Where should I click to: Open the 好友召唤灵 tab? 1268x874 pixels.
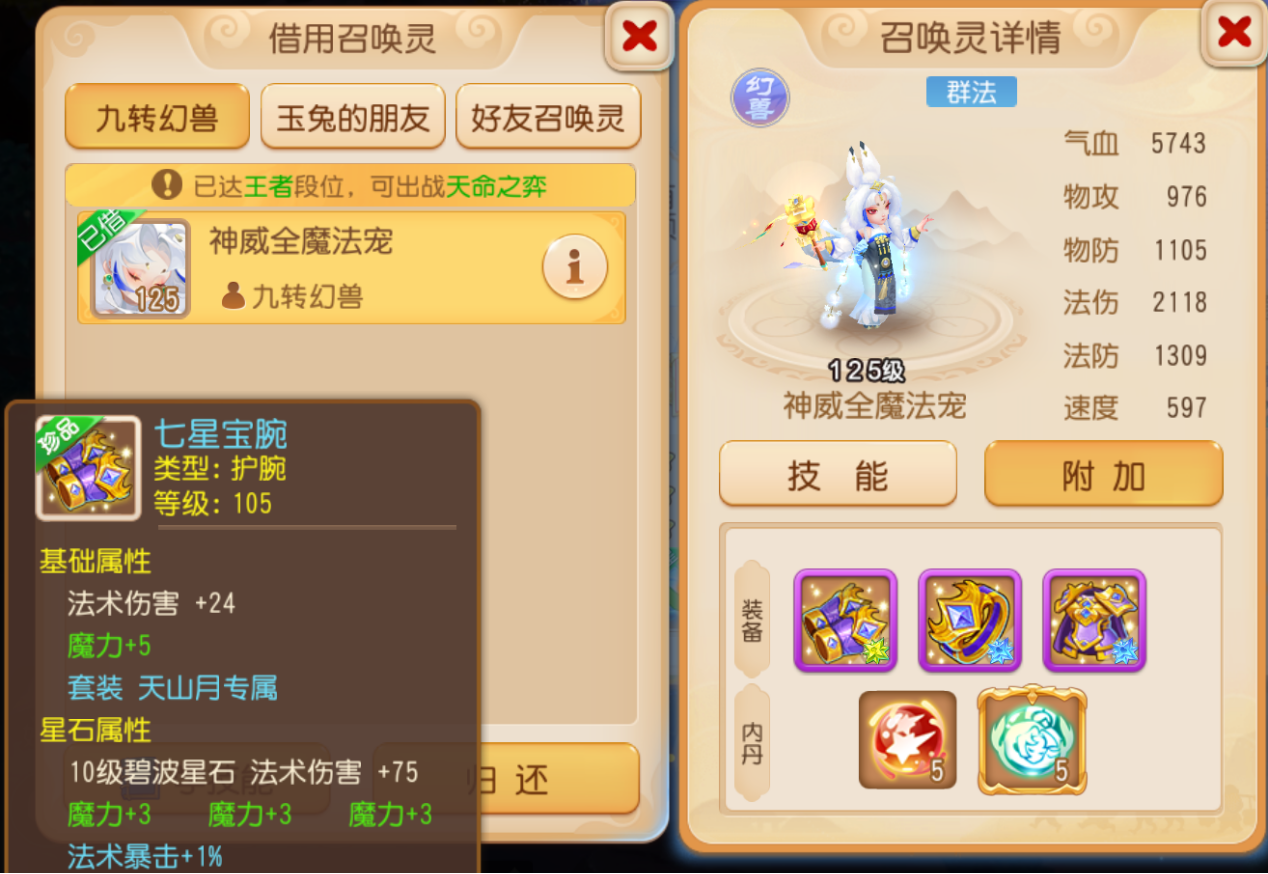(548, 117)
